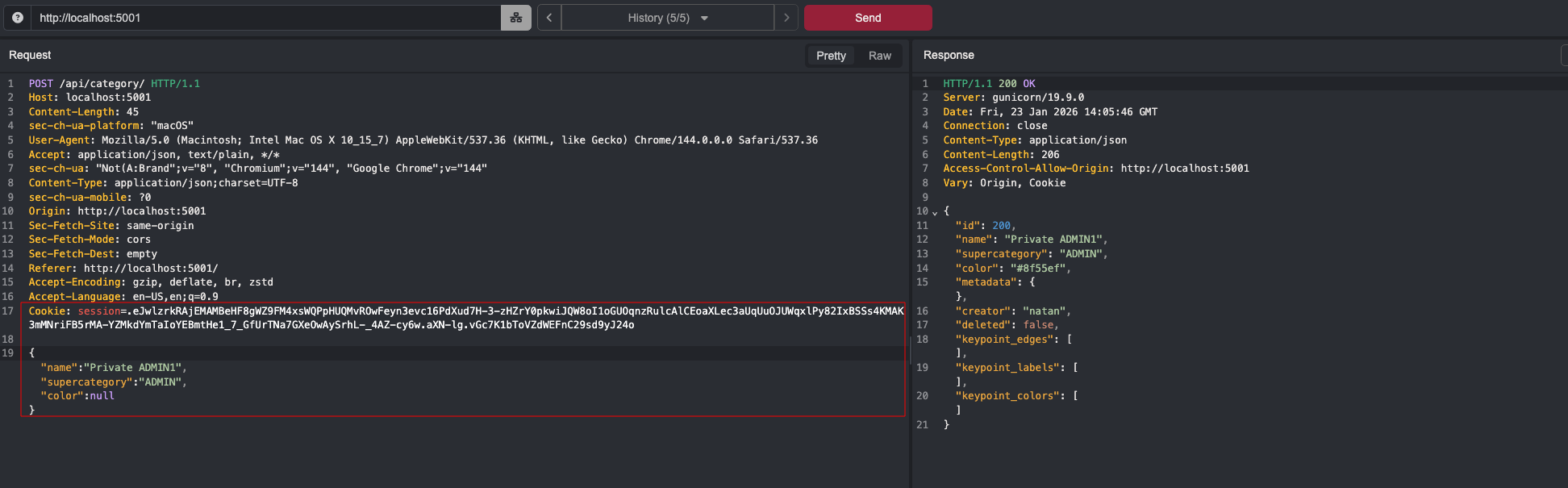Screen dimensions: 1568x488
Task: Click the 'Content-Length: 45' request header
Action: (84, 112)
